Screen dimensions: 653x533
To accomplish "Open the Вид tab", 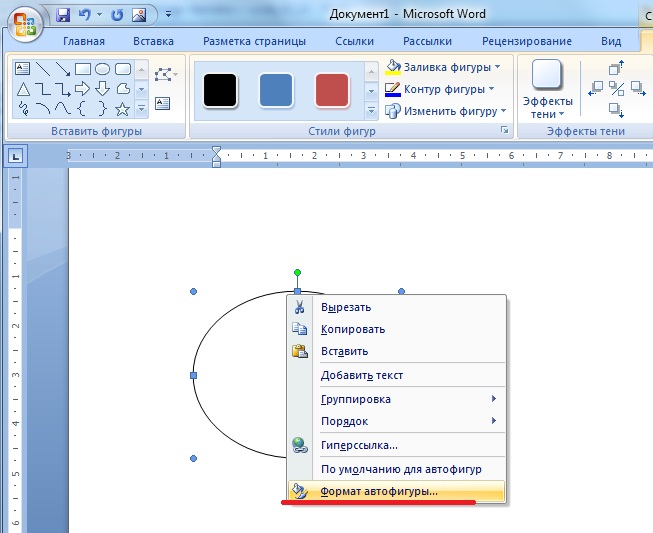I will (x=611, y=41).
